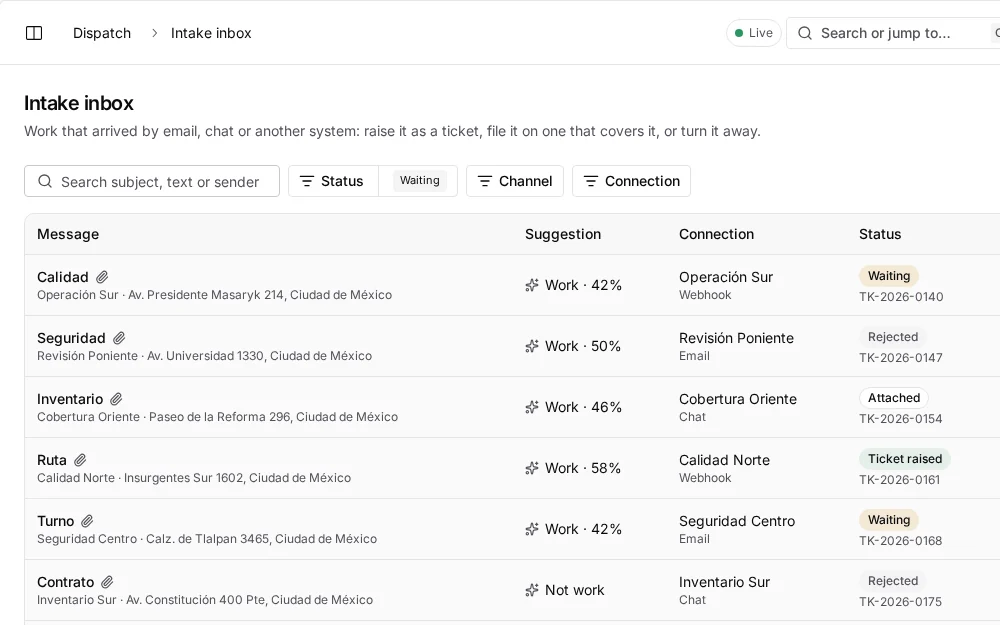Click the magnifier icon in the top search bar
This screenshot has height=625, width=1000.
(x=805, y=33)
